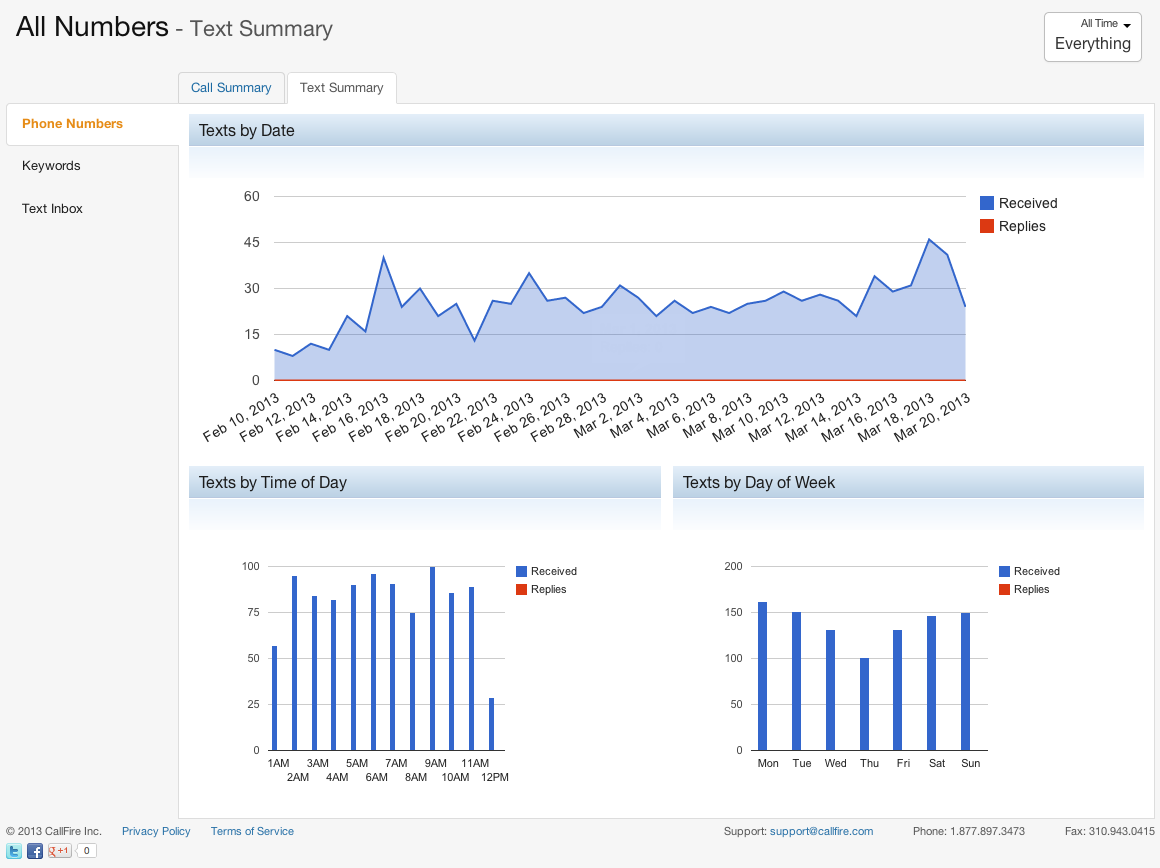Click Received swatch in Time of Day legend
The height and width of the screenshot is (868, 1160).
[521, 571]
